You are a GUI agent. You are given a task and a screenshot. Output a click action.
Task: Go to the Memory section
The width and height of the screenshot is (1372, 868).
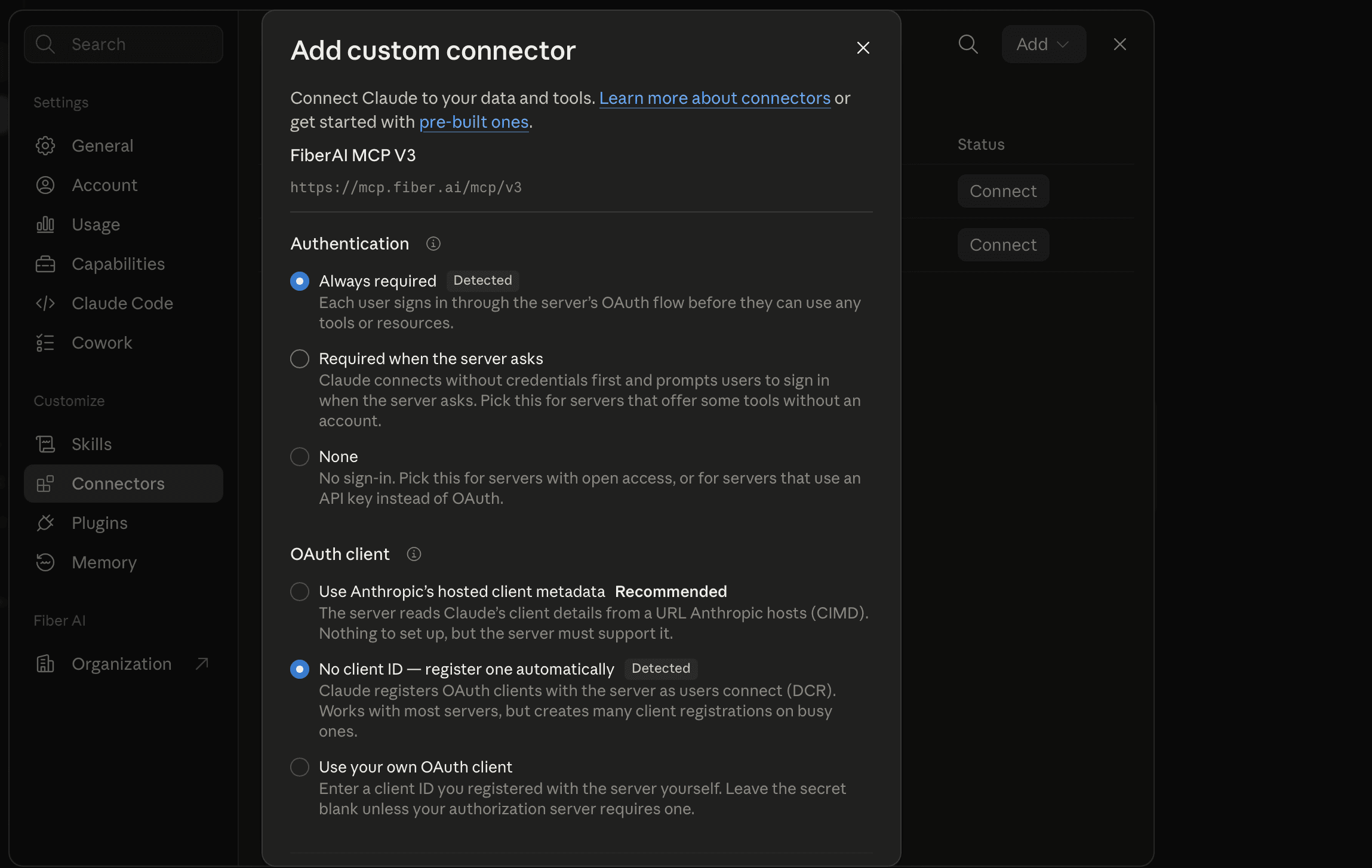(x=124, y=562)
